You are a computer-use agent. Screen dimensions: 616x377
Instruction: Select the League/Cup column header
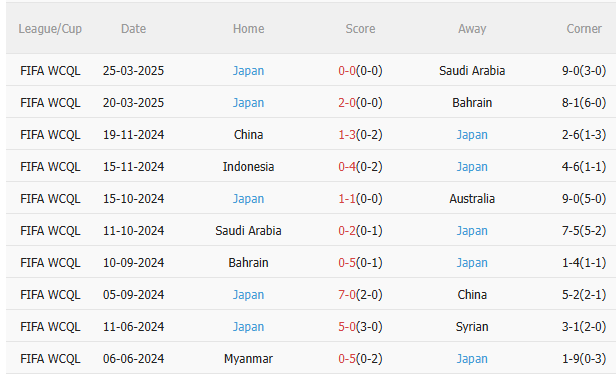pos(50,29)
